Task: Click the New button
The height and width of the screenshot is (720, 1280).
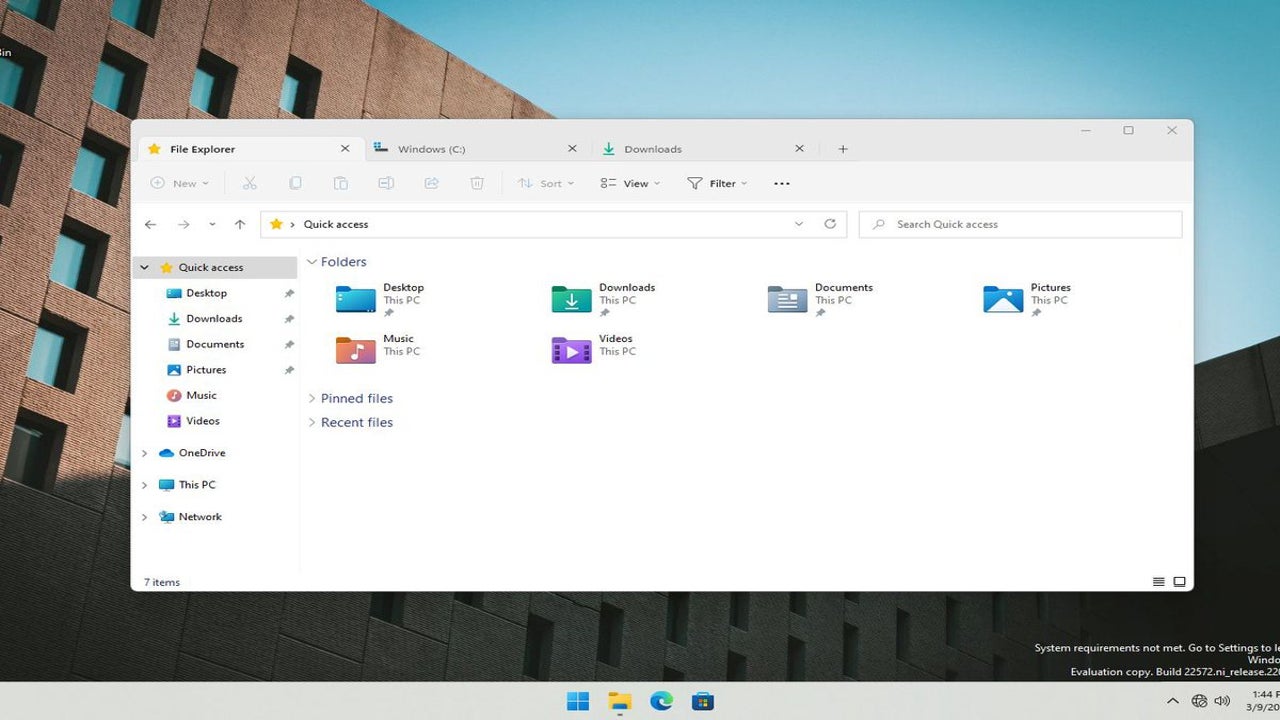Action: point(179,183)
